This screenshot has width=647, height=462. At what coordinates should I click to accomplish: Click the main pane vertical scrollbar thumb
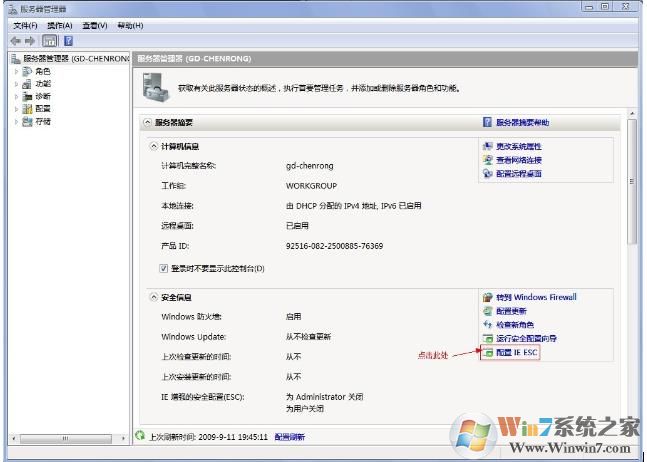(x=632, y=182)
